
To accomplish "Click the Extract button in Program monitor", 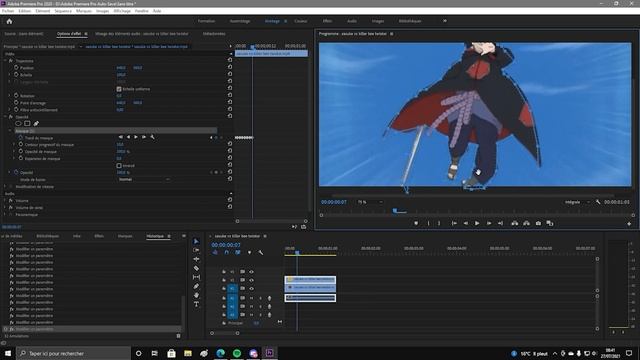I will click(x=527, y=223).
